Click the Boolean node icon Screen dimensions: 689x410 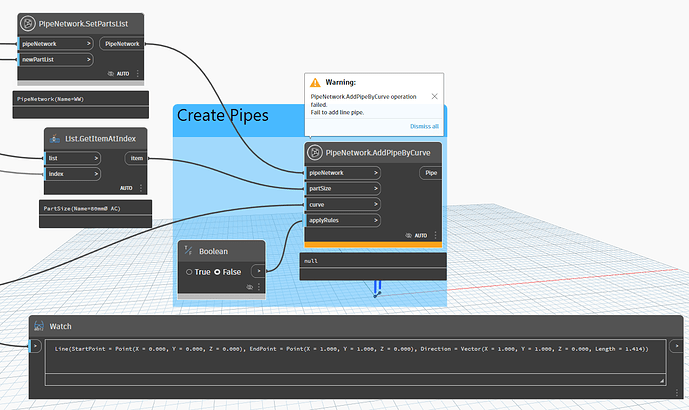coord(189,251)
